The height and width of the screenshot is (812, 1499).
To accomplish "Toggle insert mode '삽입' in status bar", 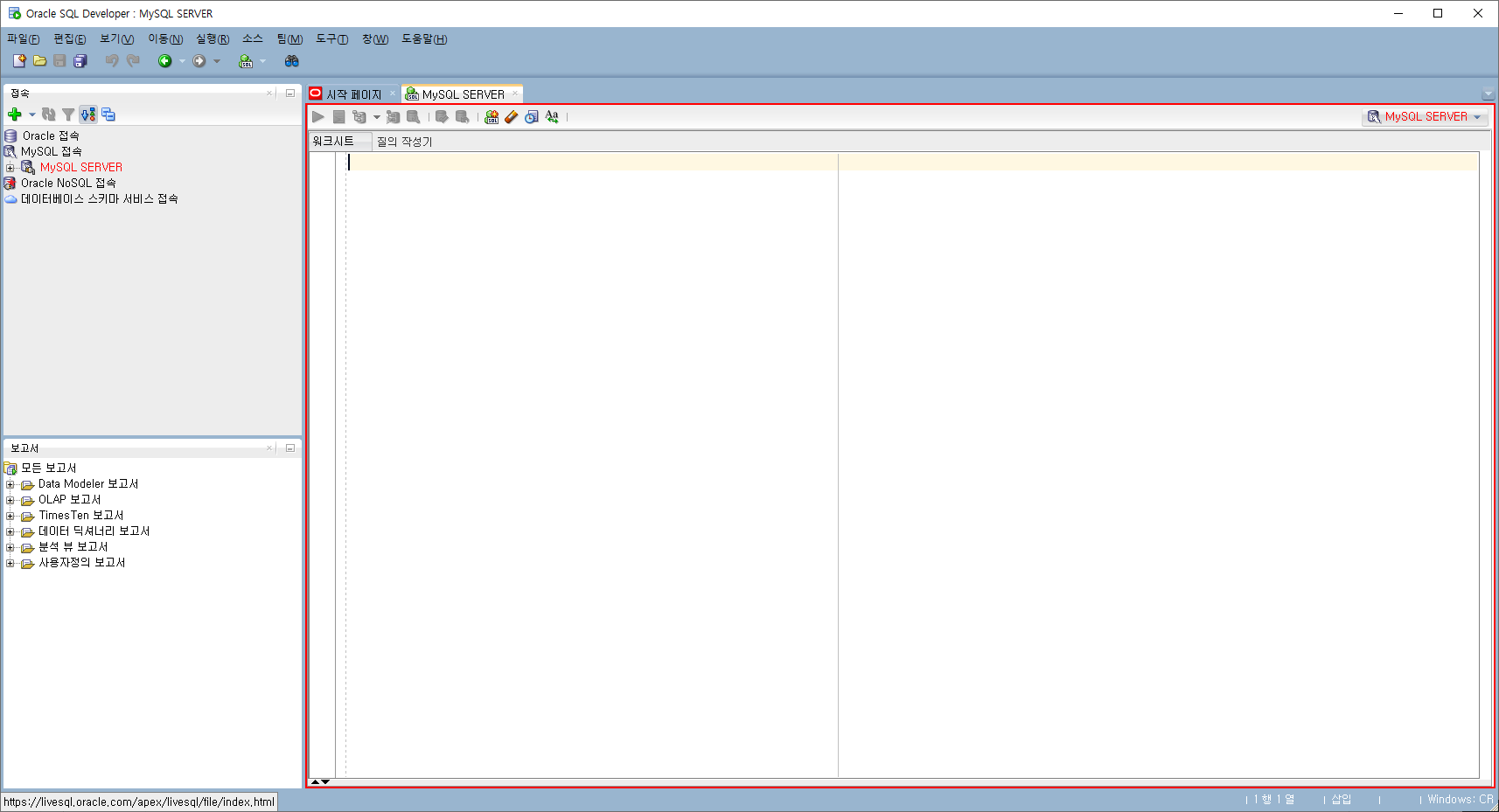I will [1342, 800].
